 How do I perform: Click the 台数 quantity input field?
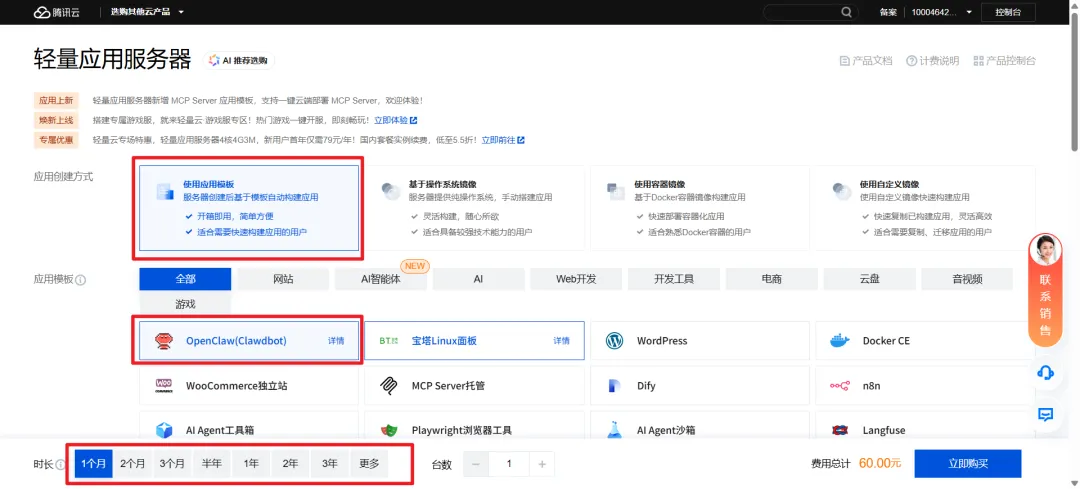point(509,464)
